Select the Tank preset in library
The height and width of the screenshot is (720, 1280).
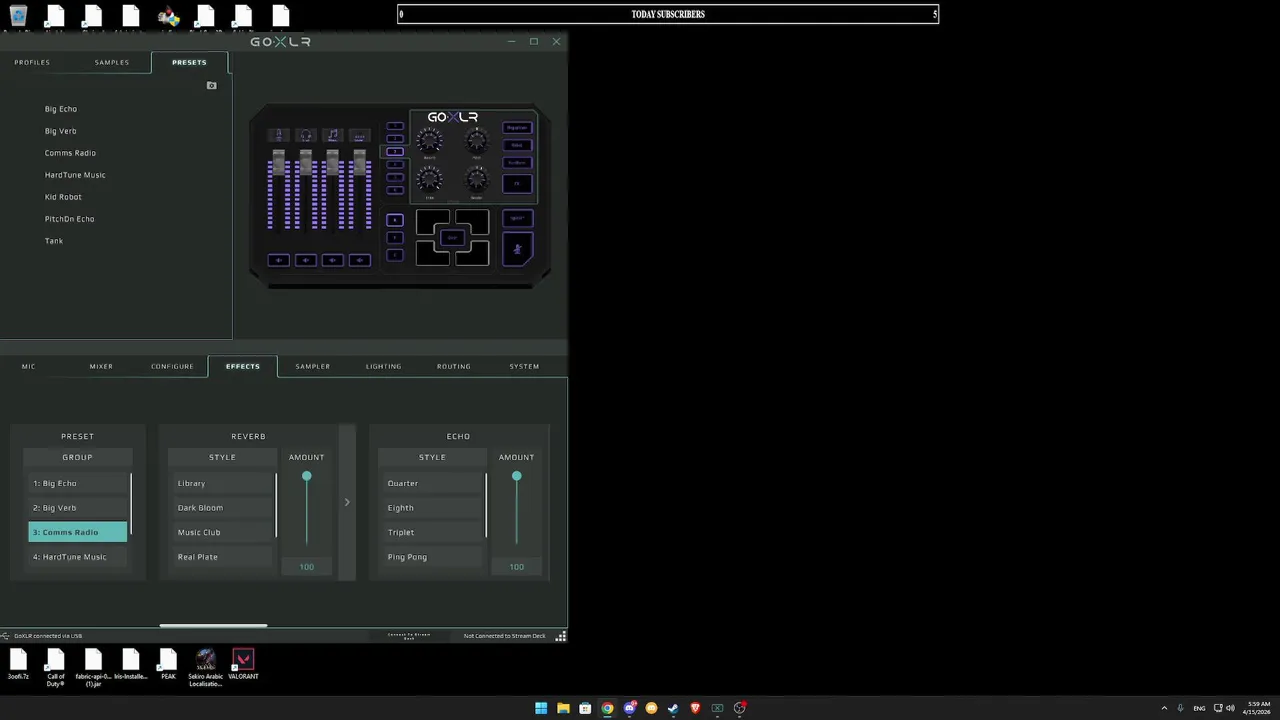(x=54, y=241)
